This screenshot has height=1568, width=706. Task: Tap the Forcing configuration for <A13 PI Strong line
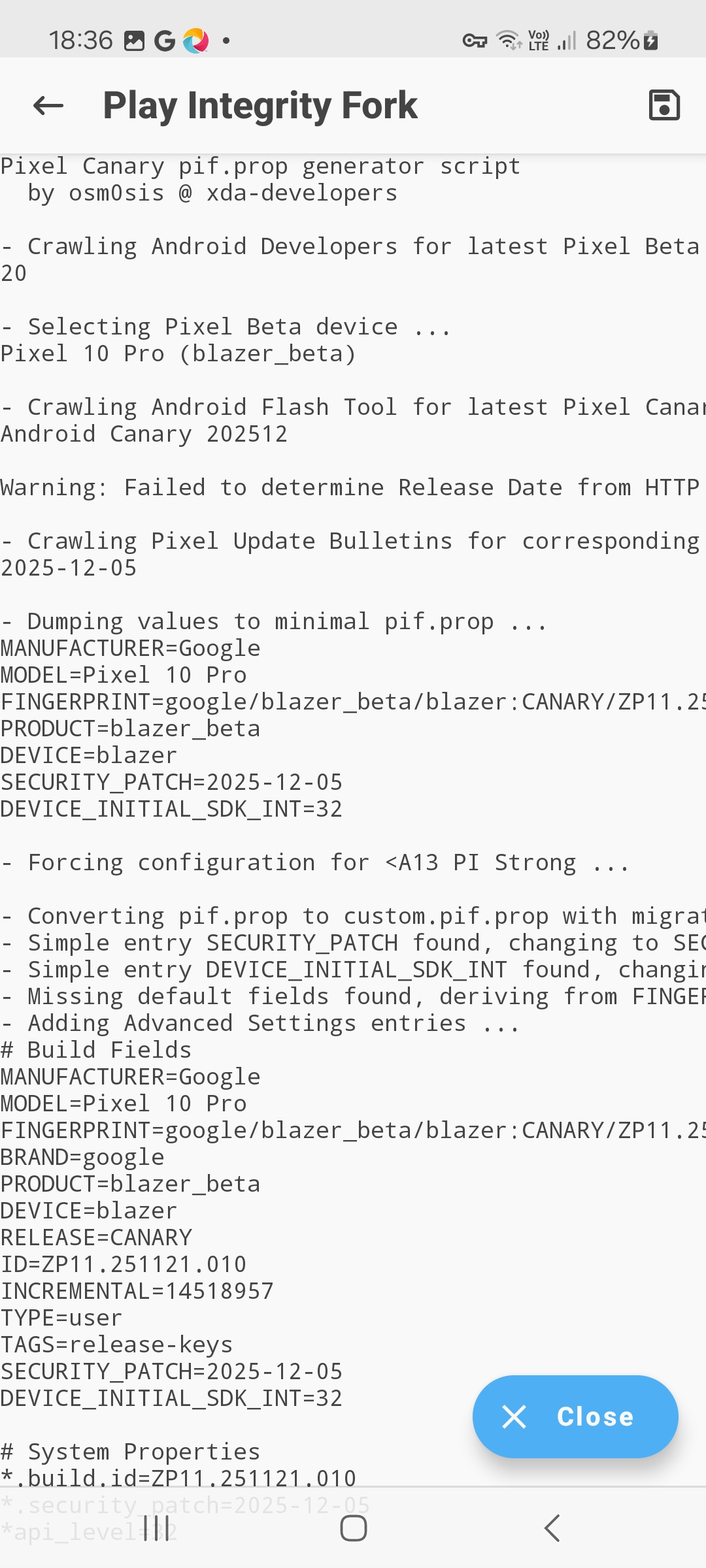click(315, 862)
